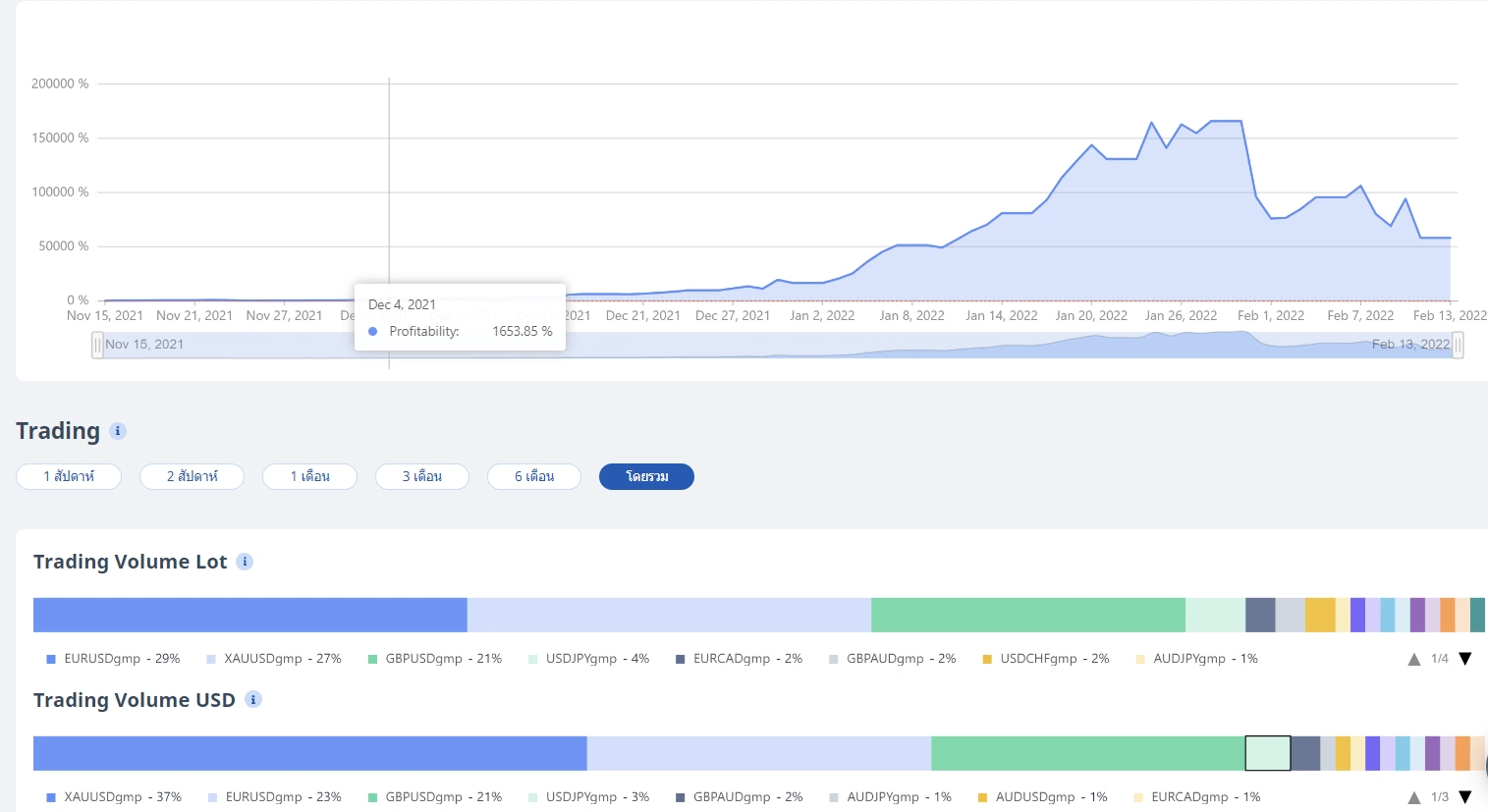Screen dimensions: 1488x812
Task: Grab the right range handle at Feb 13
Action: point(1458,345)
